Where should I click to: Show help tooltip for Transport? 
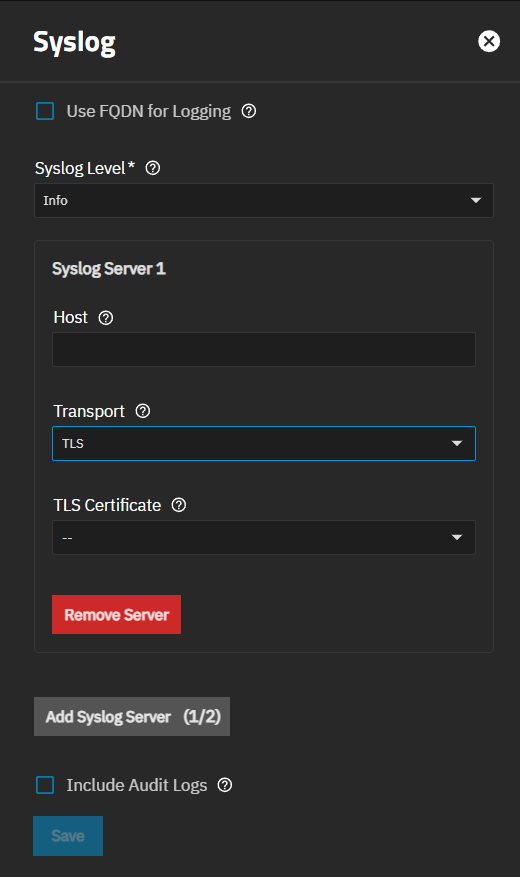click(x=143, y=412)
